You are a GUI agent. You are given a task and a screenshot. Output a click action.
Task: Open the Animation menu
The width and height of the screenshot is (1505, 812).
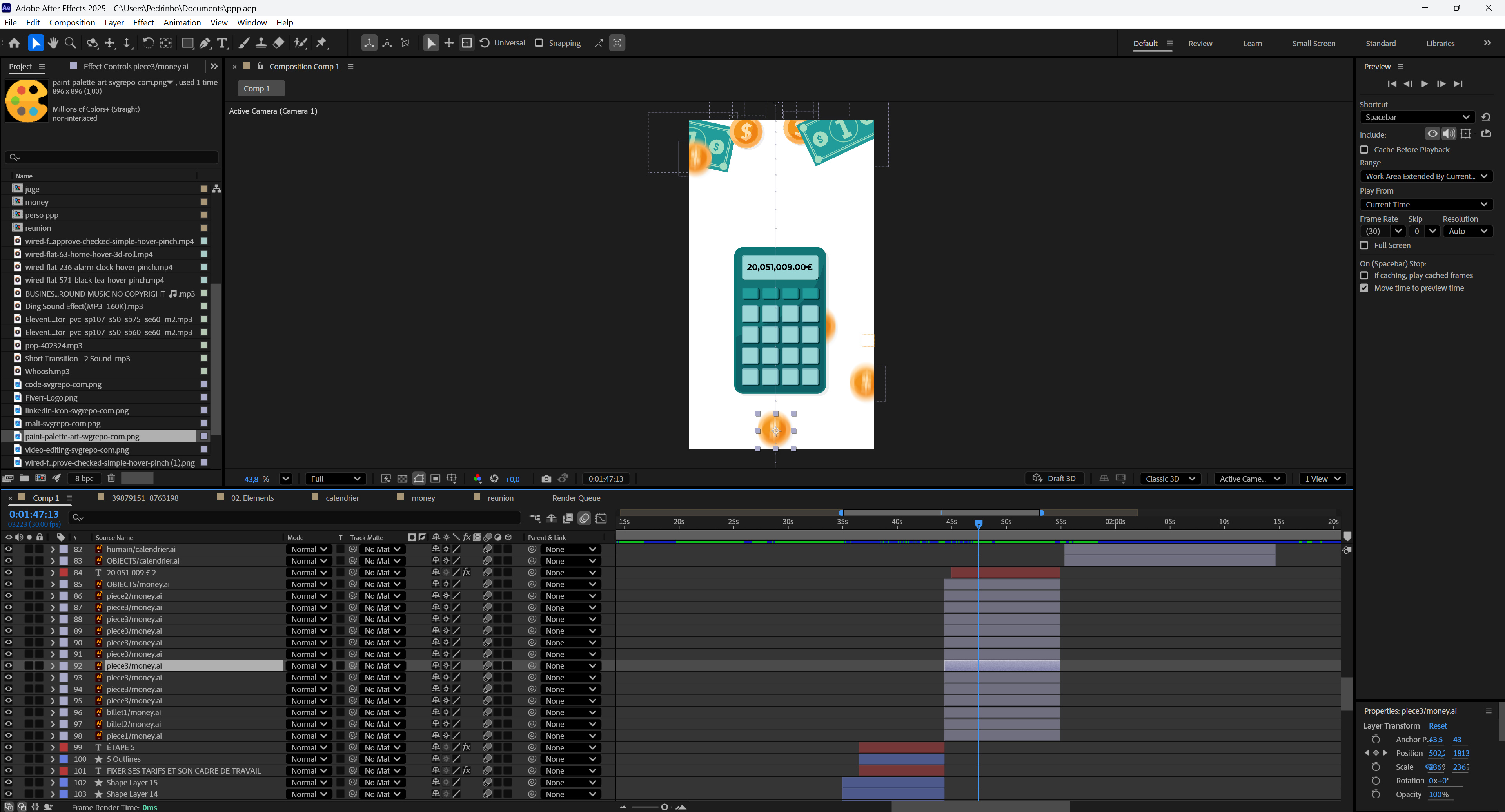[182, 22]
